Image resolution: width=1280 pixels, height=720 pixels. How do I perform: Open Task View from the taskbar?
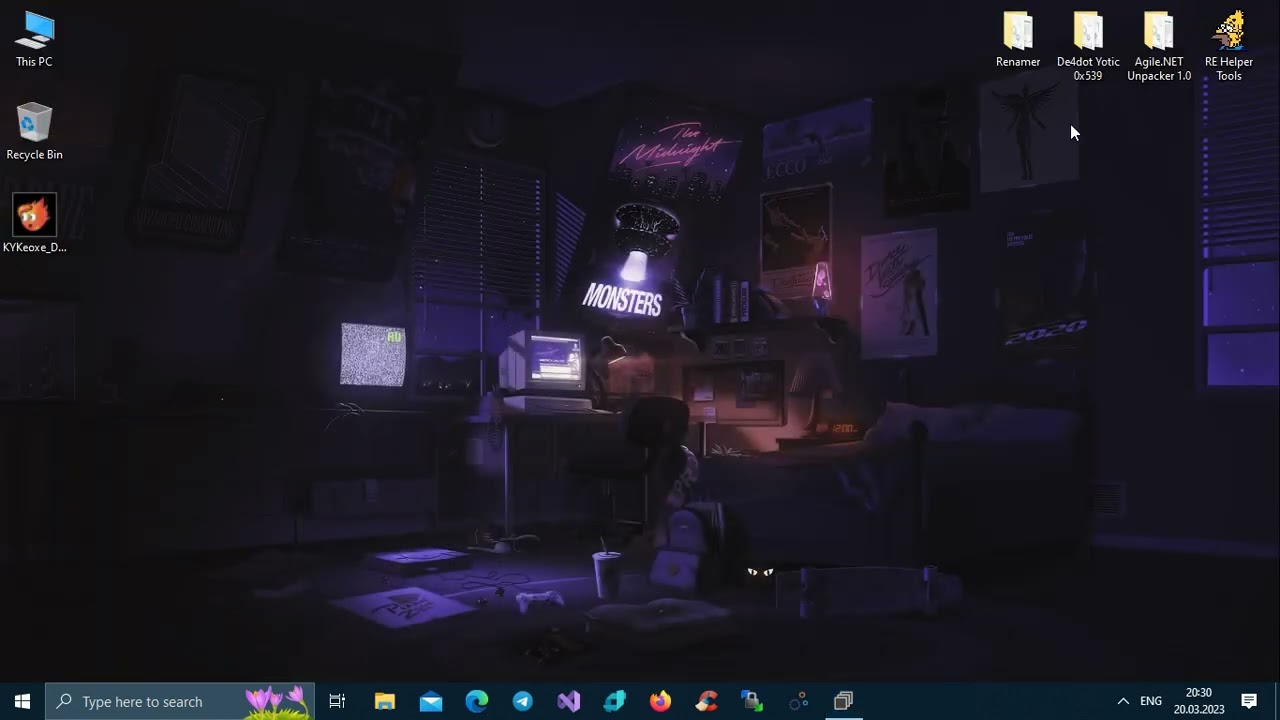337,701
